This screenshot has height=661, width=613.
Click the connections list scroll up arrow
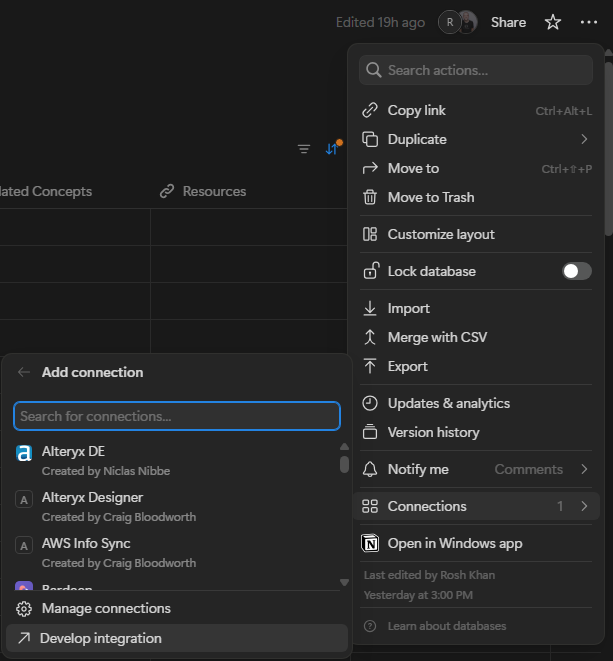(344, 446)
